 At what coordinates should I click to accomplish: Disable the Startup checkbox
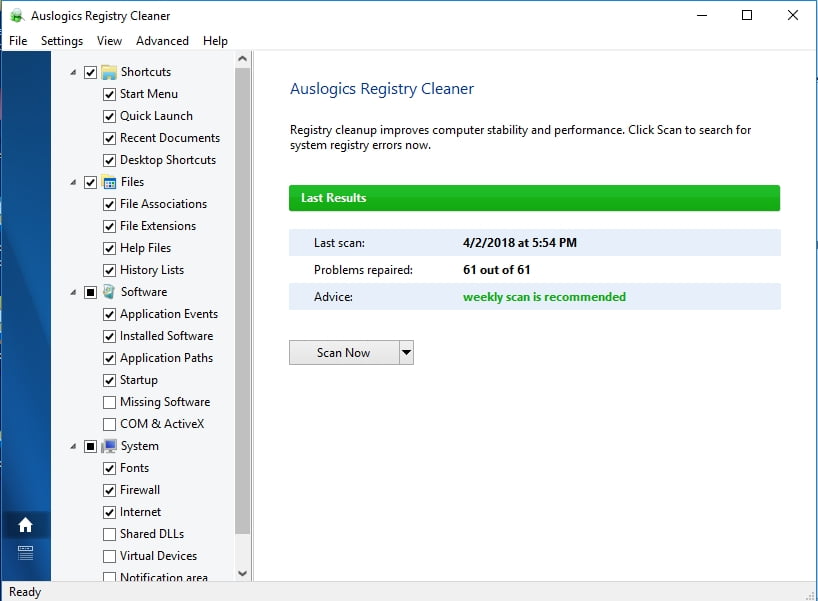click(x=108, y=379)
